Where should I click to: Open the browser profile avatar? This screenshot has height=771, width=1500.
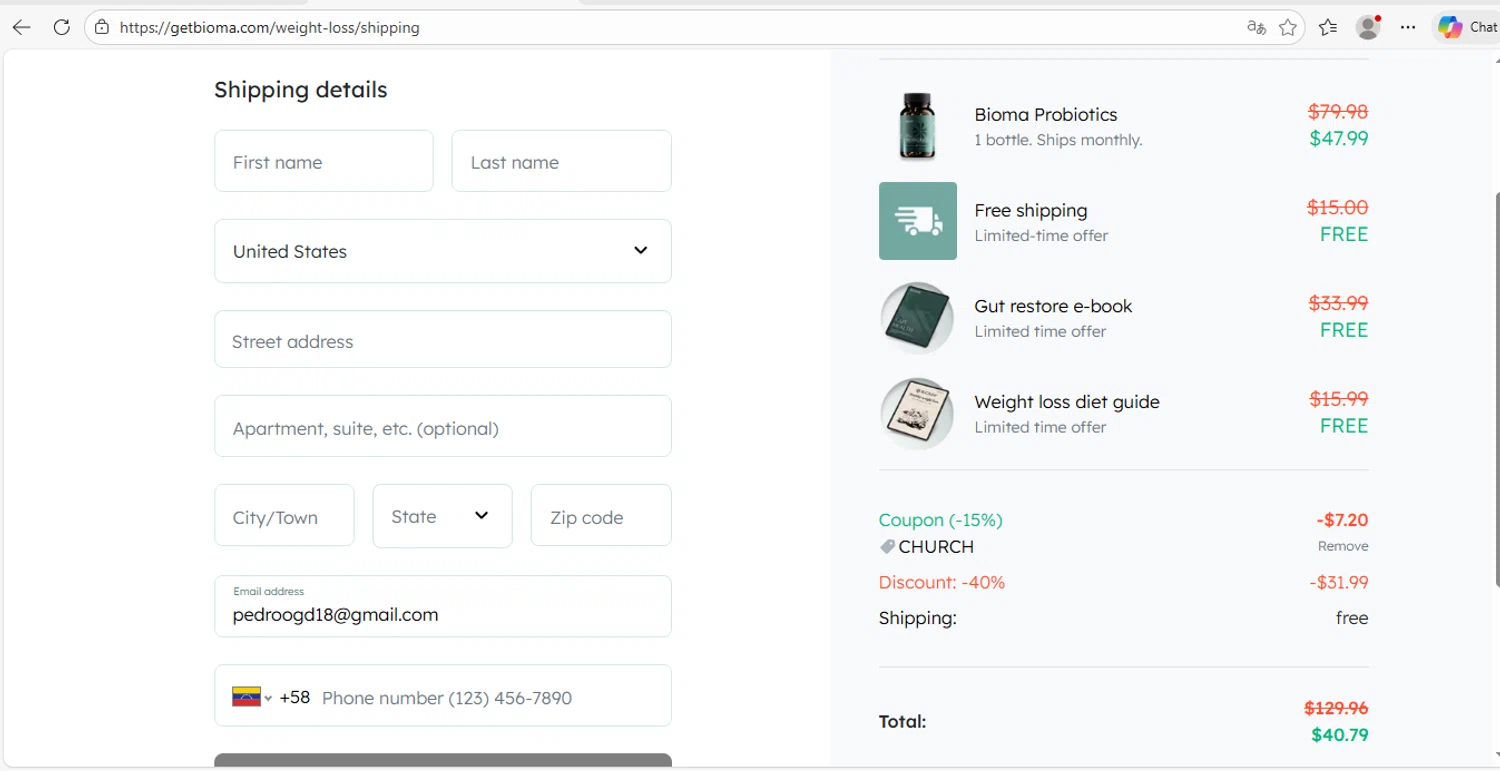[1368, 27]
